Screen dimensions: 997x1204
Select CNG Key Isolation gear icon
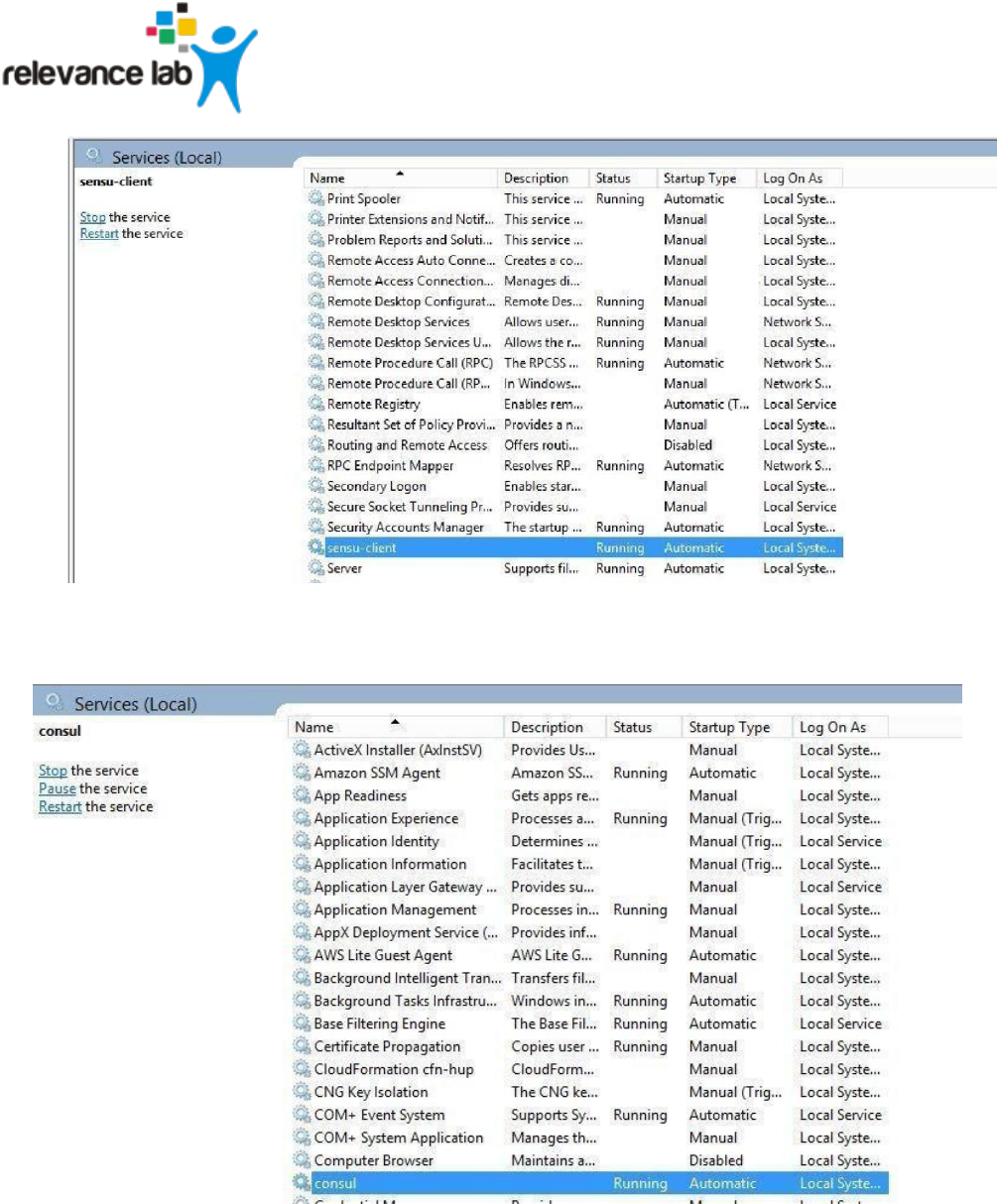[x=302, y=1092]
